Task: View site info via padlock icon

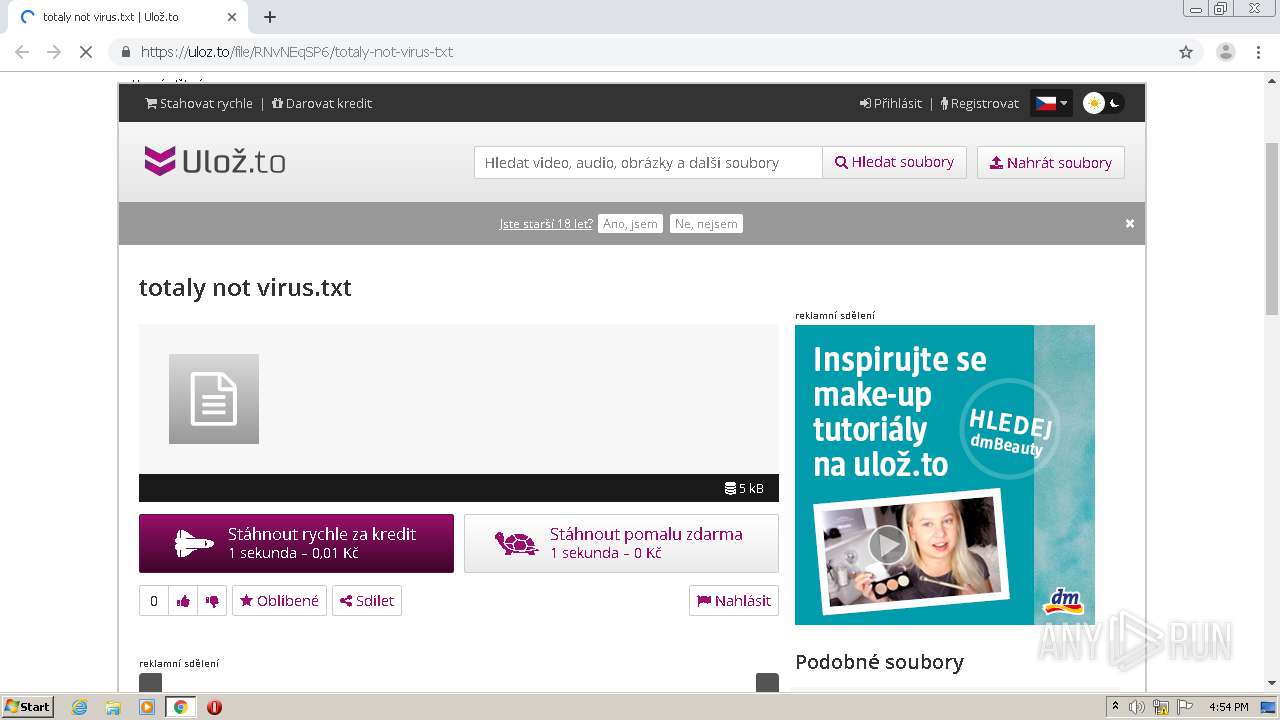Action: click(x=126, y=52)
